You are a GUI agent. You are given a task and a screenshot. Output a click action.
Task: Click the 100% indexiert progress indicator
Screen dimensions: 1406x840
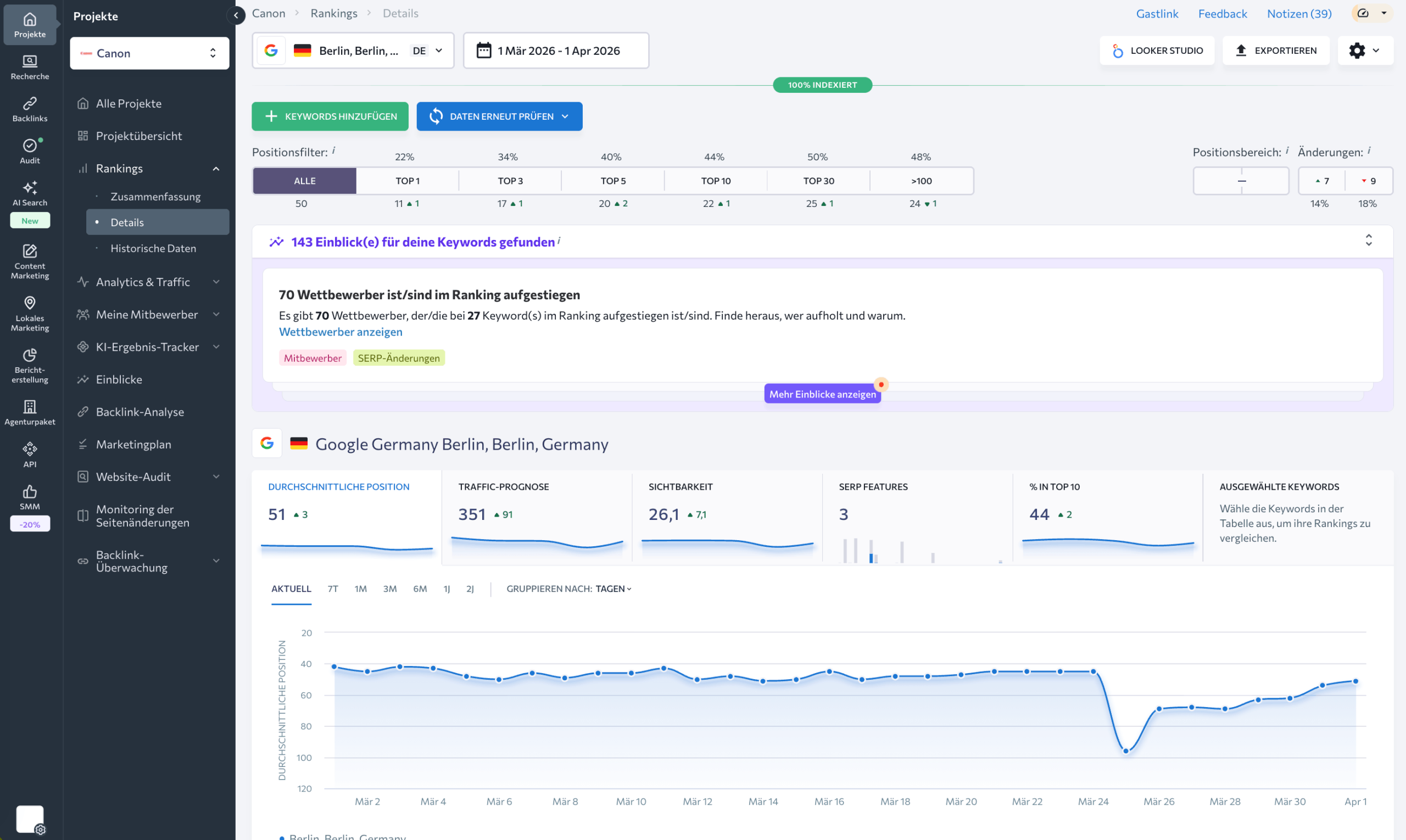[822, 85]
